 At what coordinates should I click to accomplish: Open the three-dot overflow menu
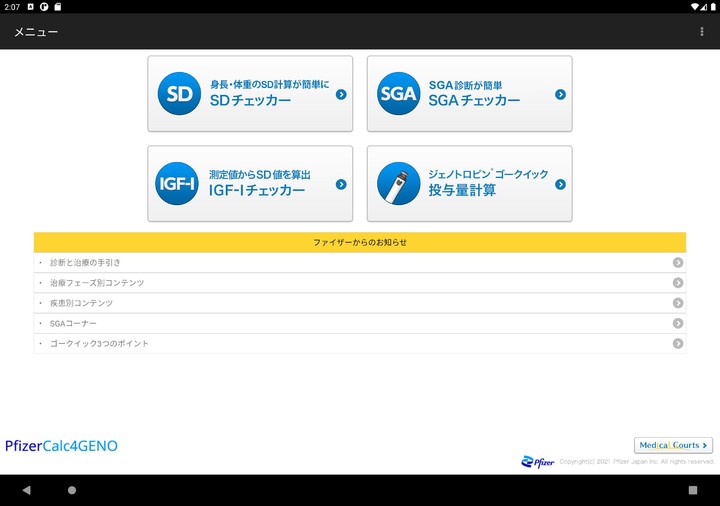pos(702,32)
